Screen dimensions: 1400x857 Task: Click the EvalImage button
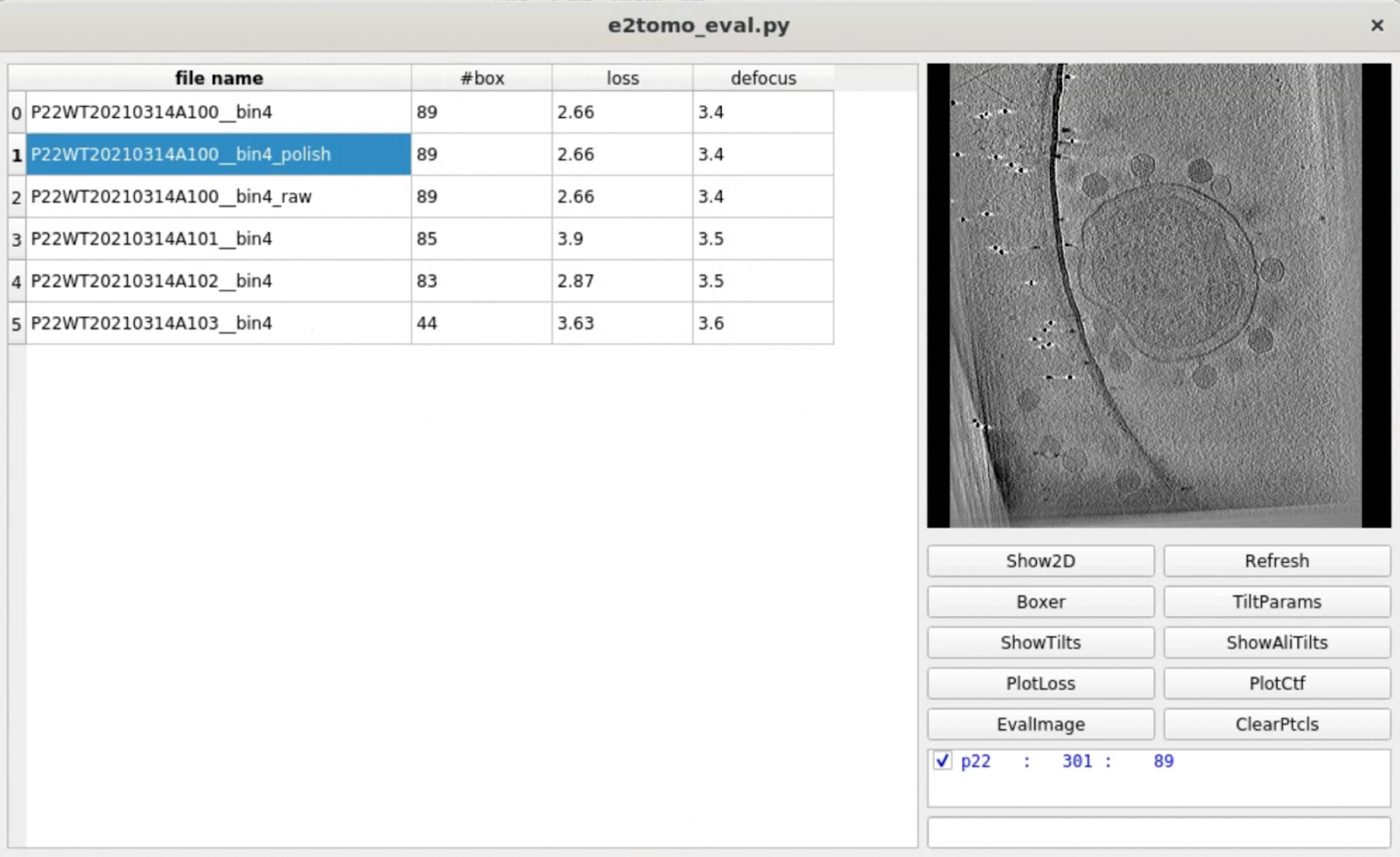click(x=1040, y=725)
